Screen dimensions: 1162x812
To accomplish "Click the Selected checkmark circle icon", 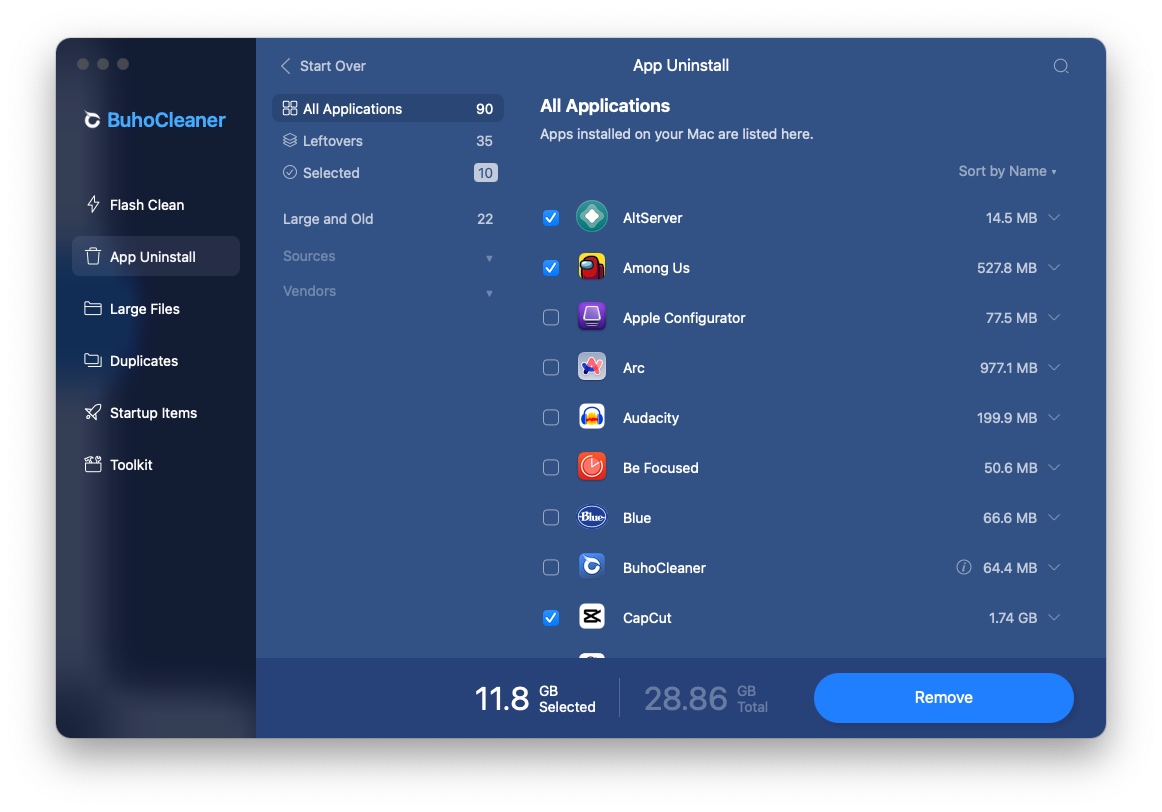I will [x=290, y=172].
